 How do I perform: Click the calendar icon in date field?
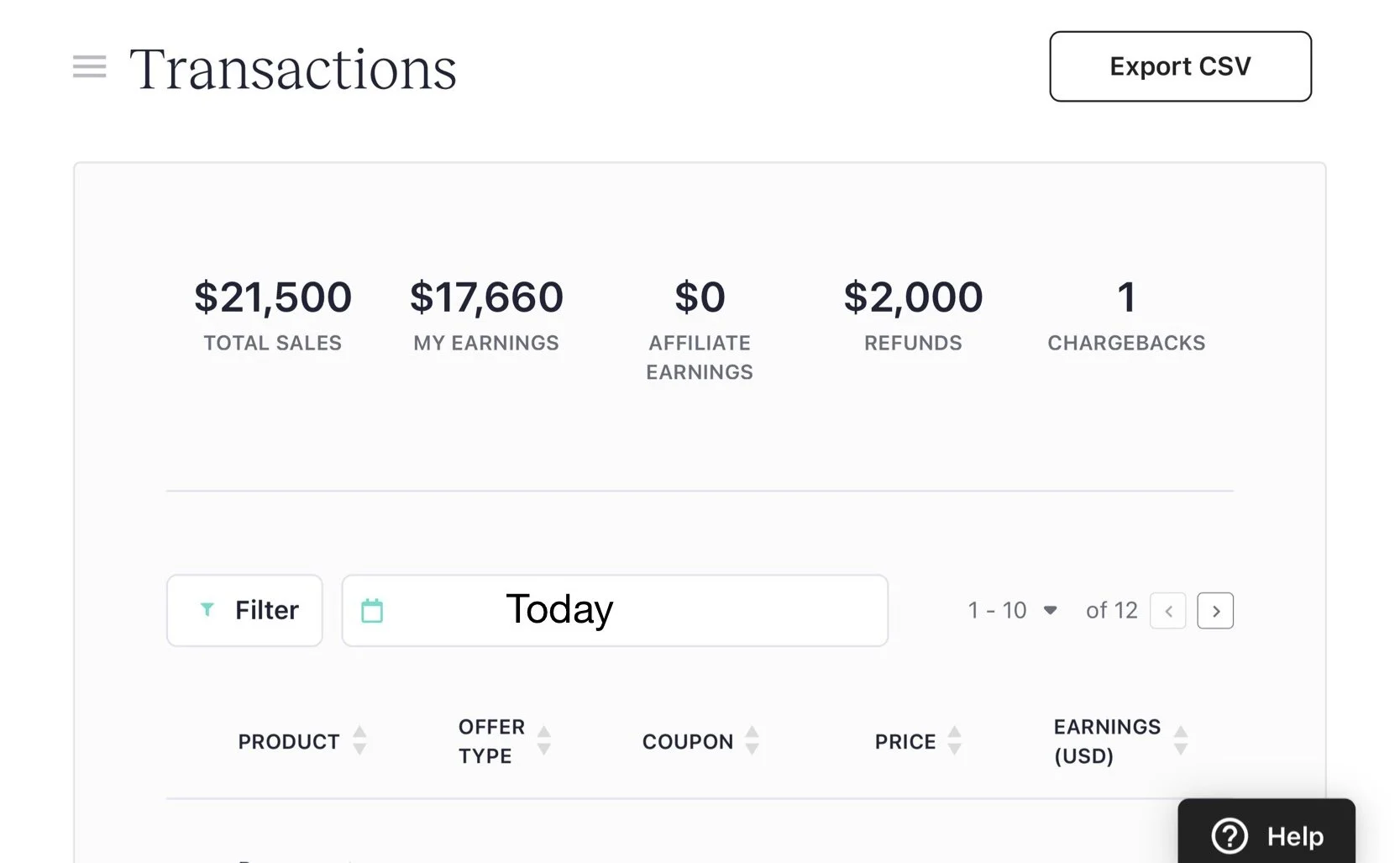tap(372, 611)
